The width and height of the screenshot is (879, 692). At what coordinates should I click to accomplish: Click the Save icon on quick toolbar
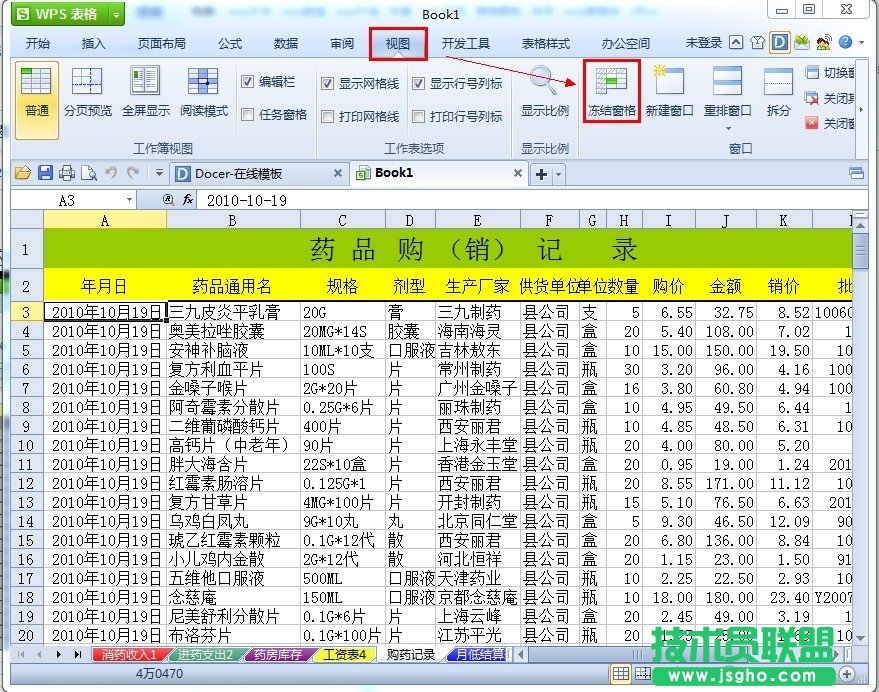click(44, 173)
